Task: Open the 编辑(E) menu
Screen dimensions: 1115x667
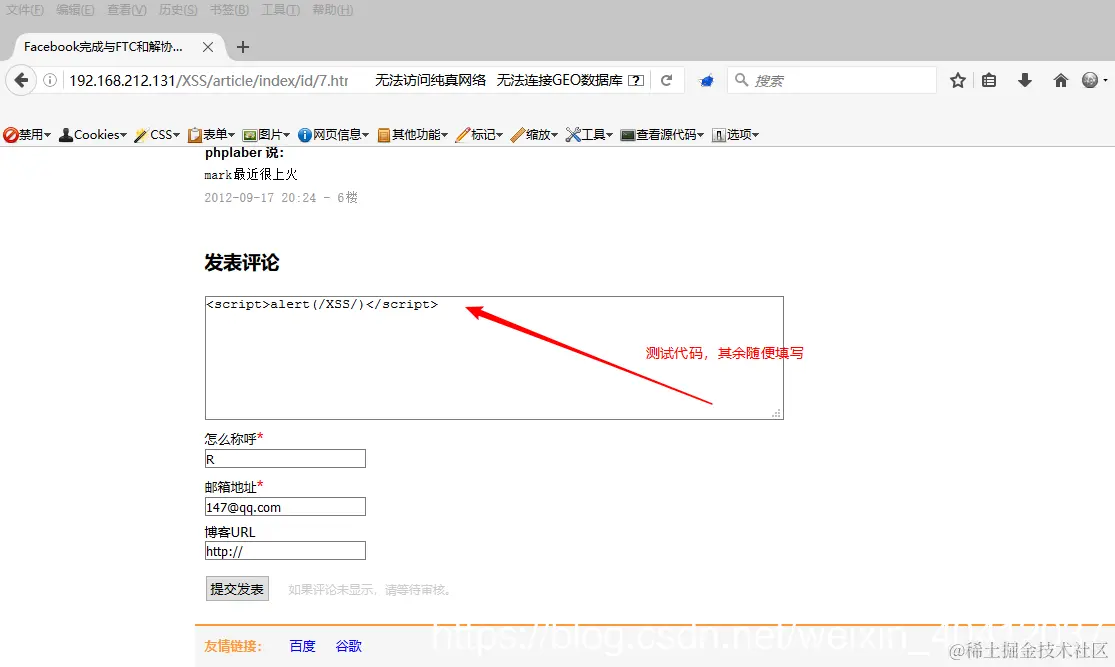Action: coord(75,10)
